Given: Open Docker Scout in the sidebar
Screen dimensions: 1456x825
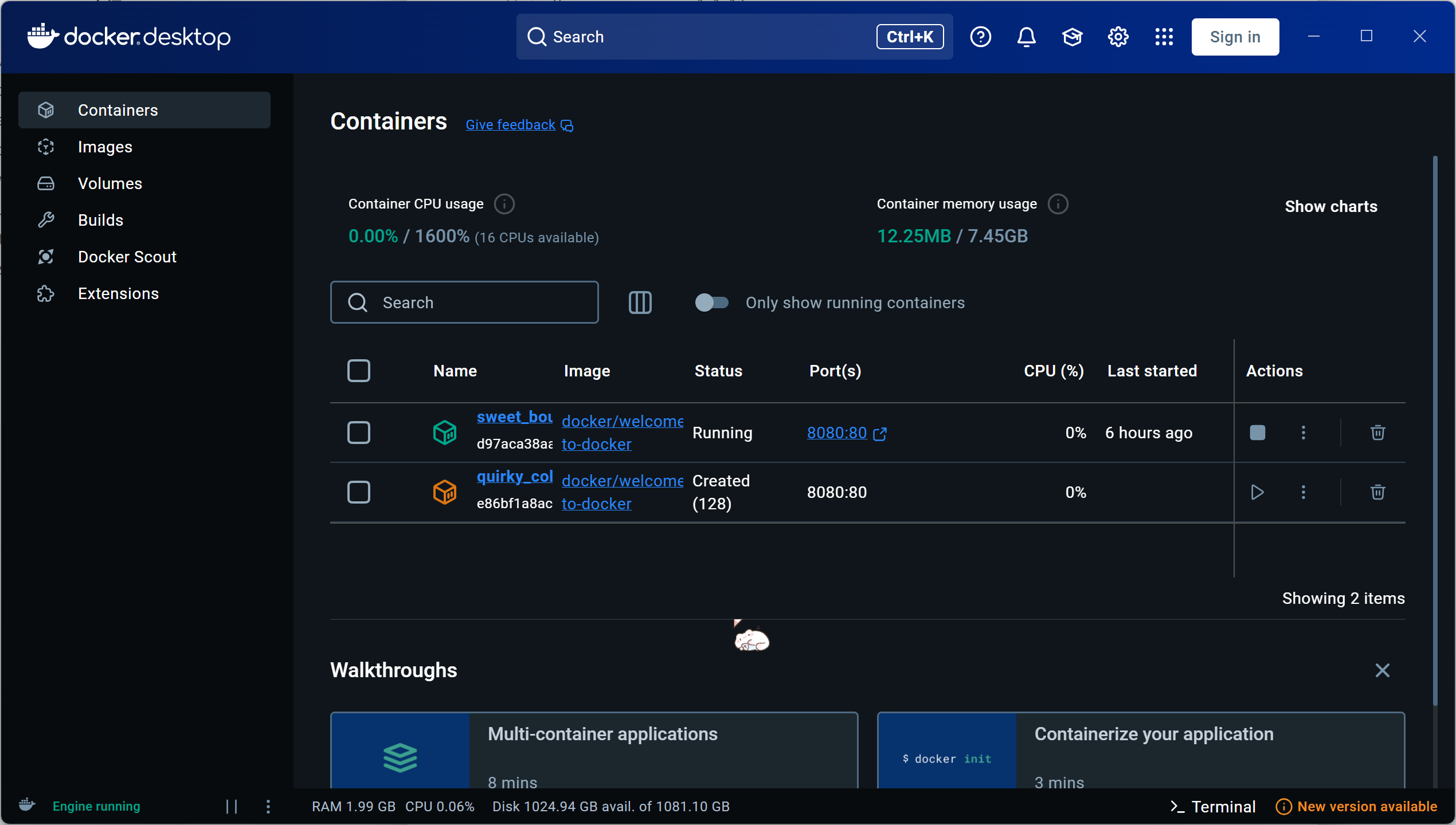Looking at the screenshot, I should tap(127, 257).
